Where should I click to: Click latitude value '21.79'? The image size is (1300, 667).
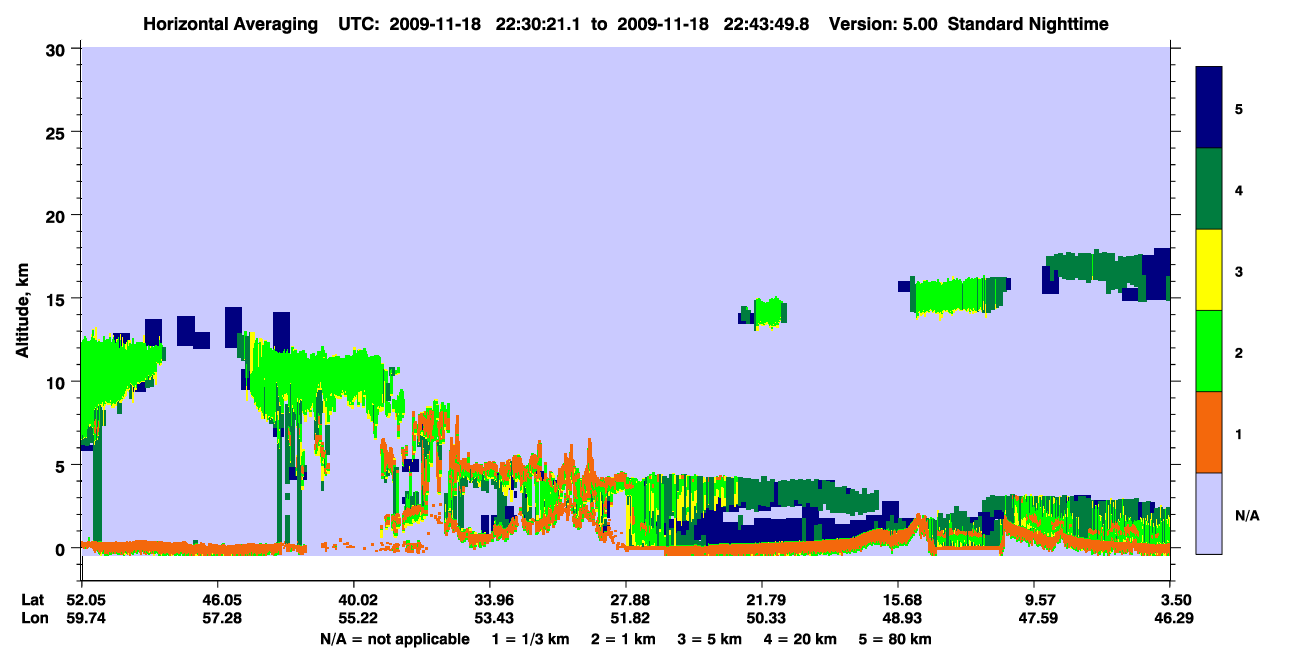[762, 600]
